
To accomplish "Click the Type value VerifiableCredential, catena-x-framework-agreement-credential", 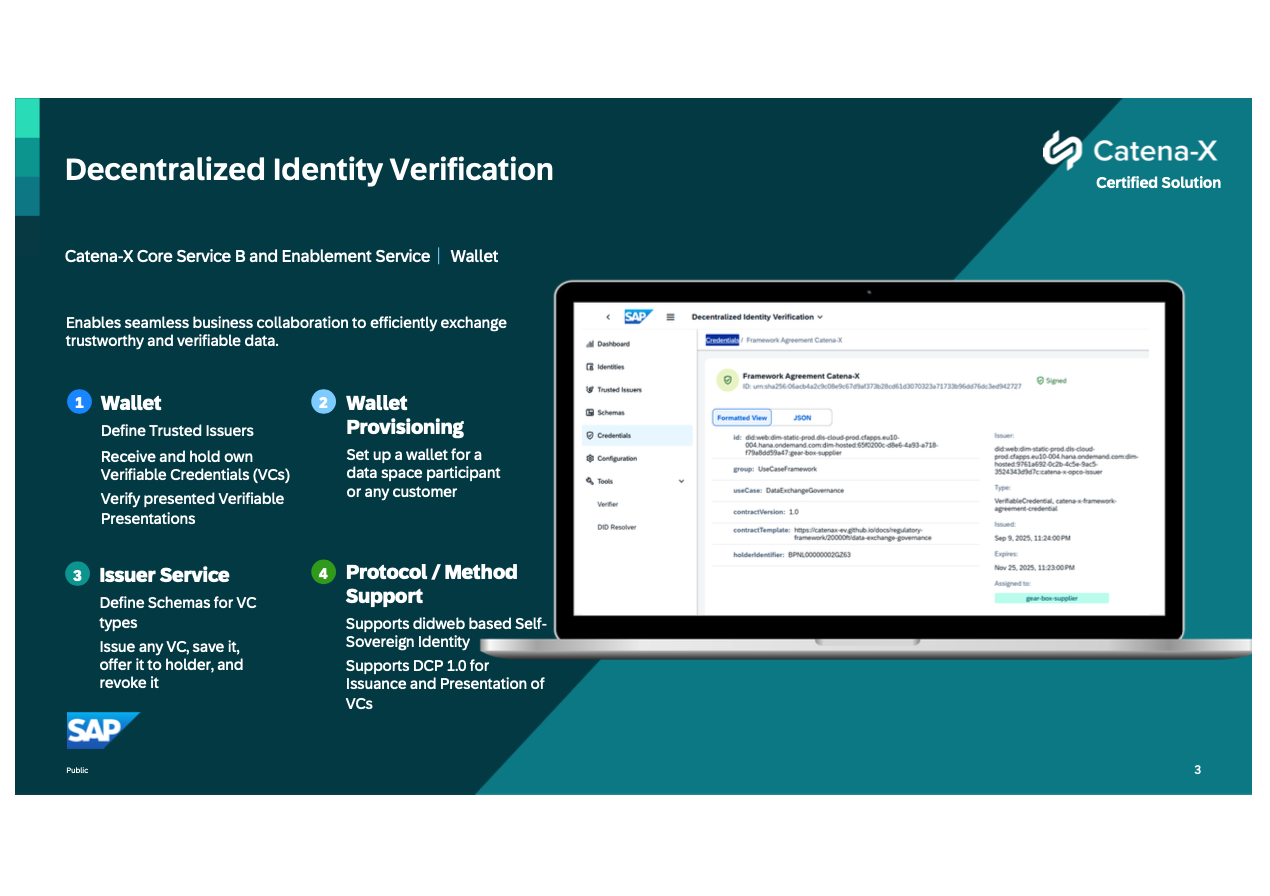I will (x=1056, y=505).
